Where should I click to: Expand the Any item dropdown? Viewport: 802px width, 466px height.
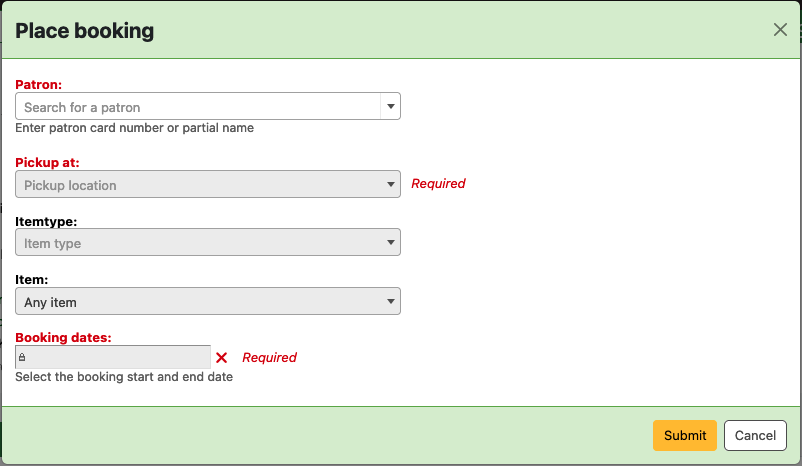(x=208, y=302)
